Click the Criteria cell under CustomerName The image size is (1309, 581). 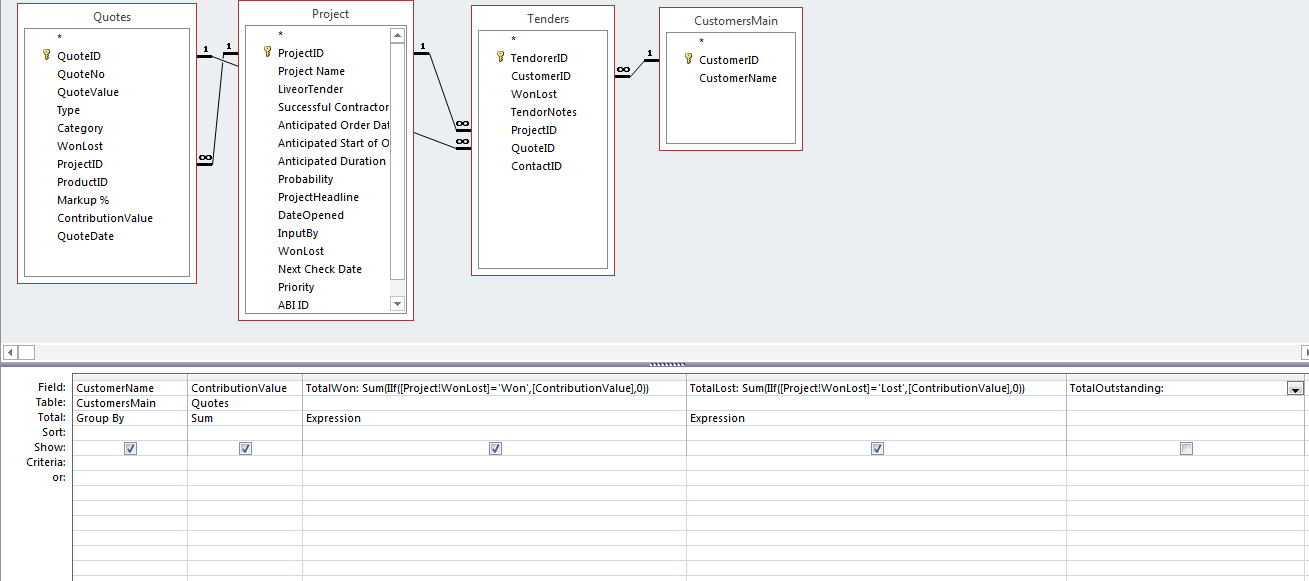pyautogui.click(x=130, y=463)
